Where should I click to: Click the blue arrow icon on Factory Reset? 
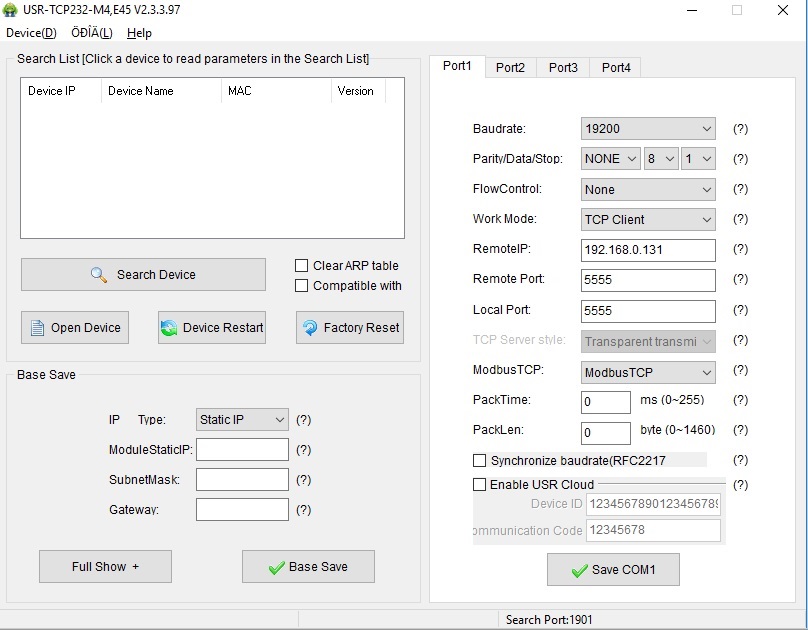[x=310, y=328]
